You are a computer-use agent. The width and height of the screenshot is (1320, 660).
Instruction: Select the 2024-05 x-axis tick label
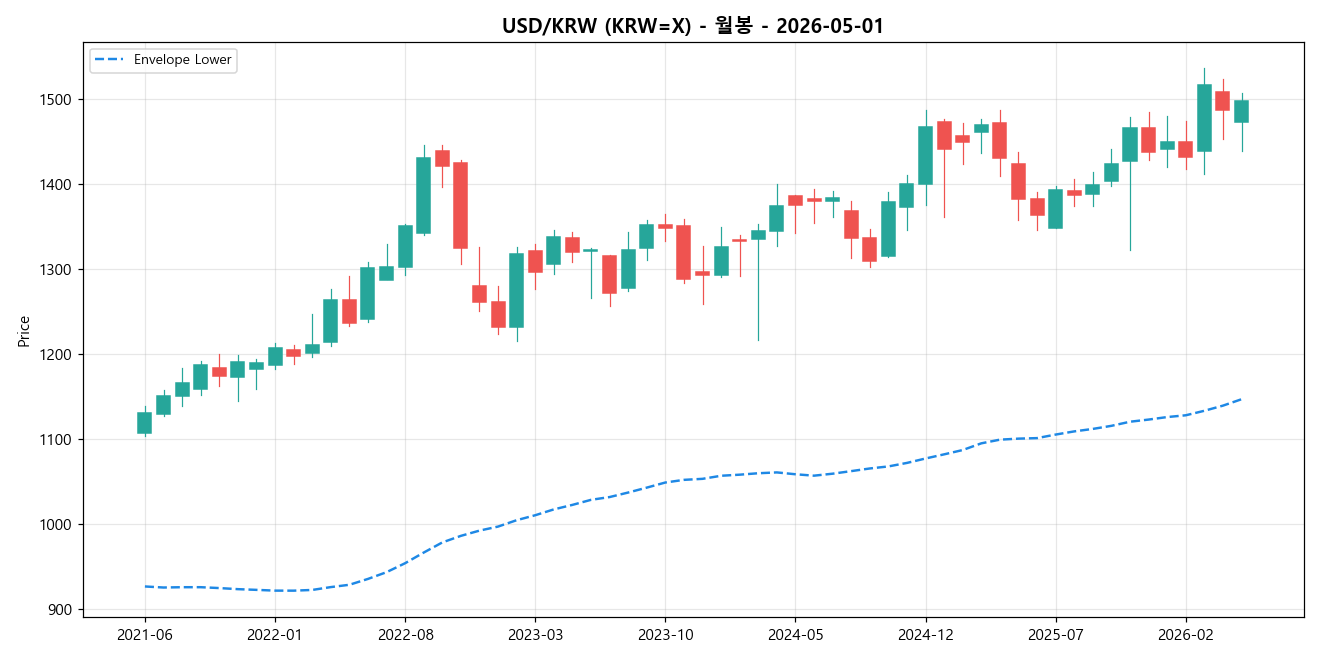[x=795, y=634]
